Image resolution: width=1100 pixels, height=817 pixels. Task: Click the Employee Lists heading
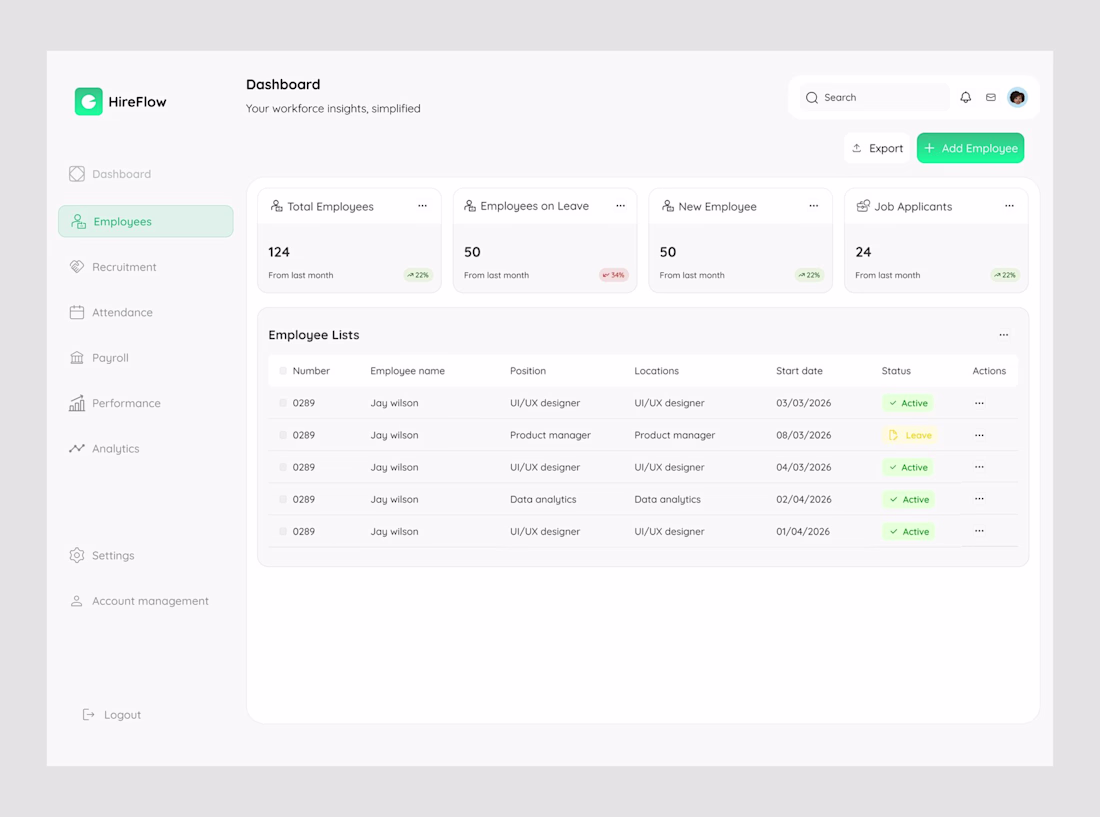click(x=314, y=335)
